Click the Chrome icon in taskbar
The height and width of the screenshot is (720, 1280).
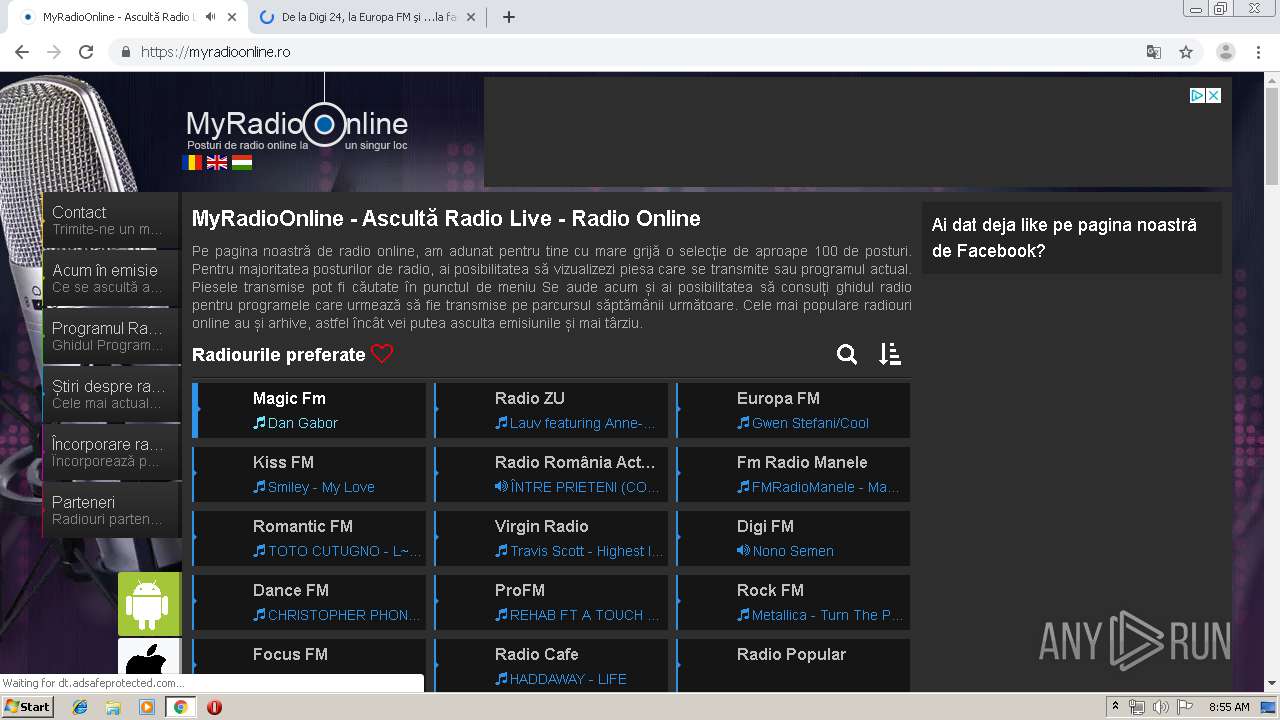click(181, 707)
